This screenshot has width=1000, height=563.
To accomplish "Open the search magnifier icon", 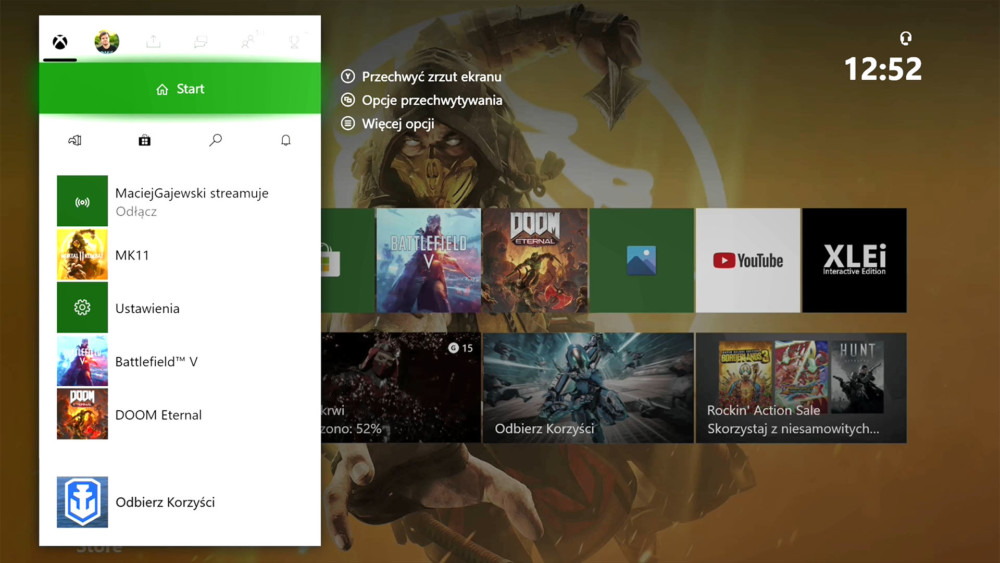I will pos(216,140).
